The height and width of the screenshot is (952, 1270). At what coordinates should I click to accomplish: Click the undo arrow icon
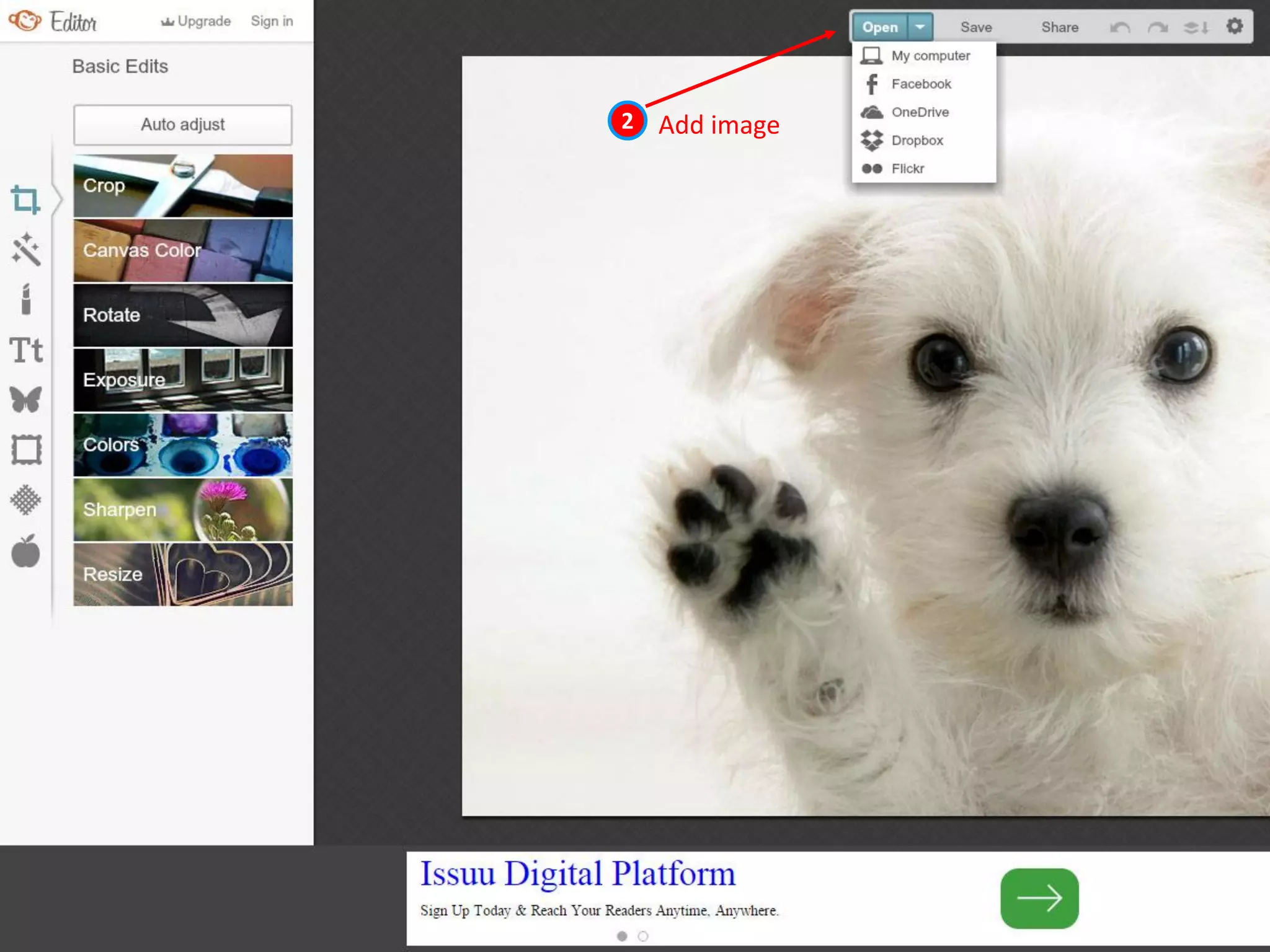coord(1120,27)
